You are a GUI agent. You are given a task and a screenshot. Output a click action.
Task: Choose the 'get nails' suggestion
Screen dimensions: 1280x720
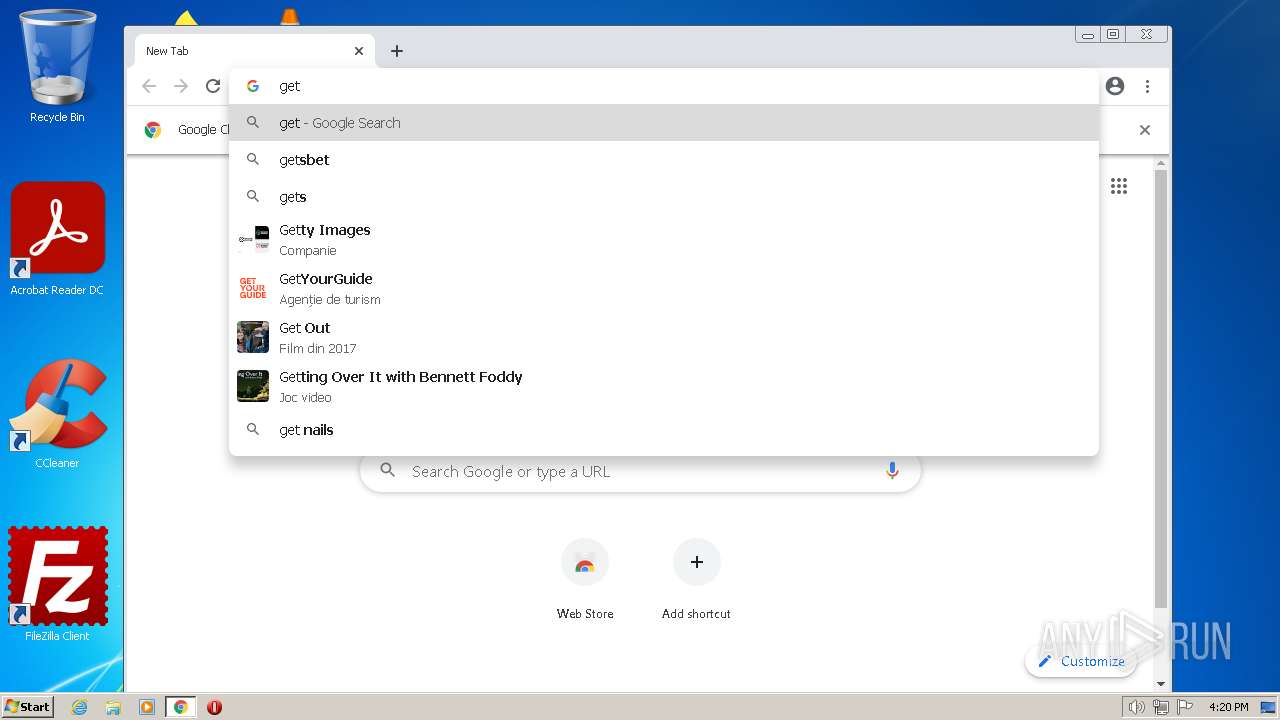(x=664, y=430)
